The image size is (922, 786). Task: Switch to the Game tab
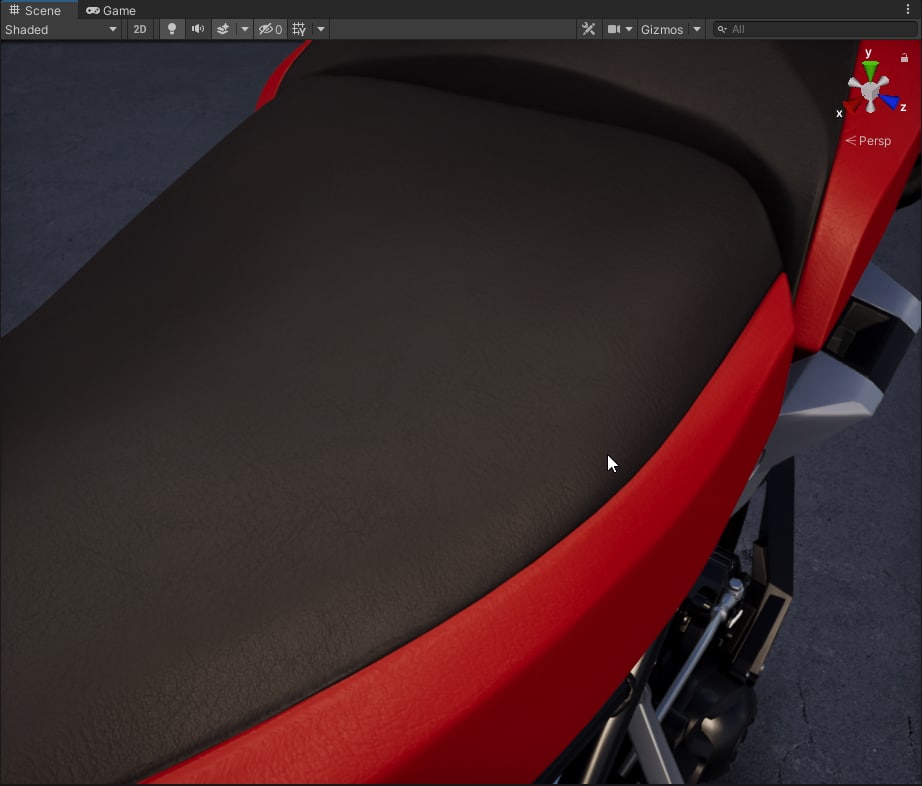[111, 10]
